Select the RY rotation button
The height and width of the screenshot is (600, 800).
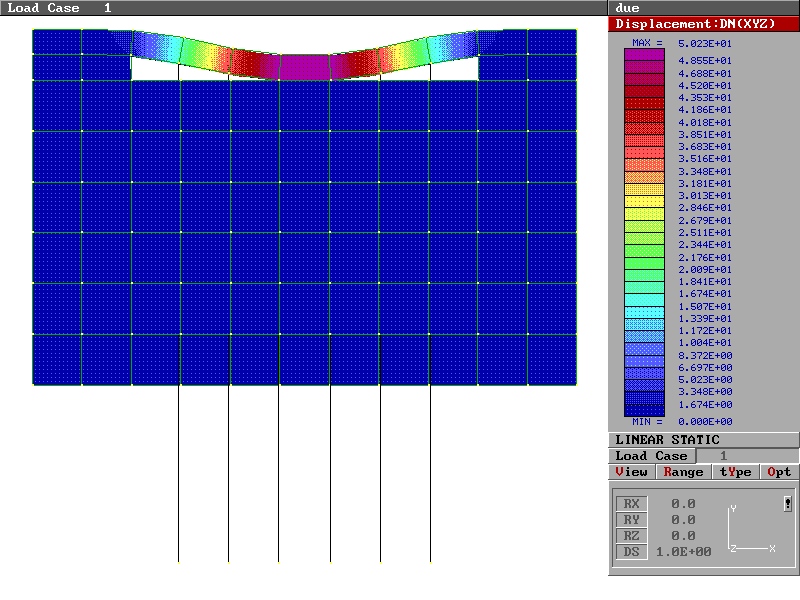click(631, 520)
